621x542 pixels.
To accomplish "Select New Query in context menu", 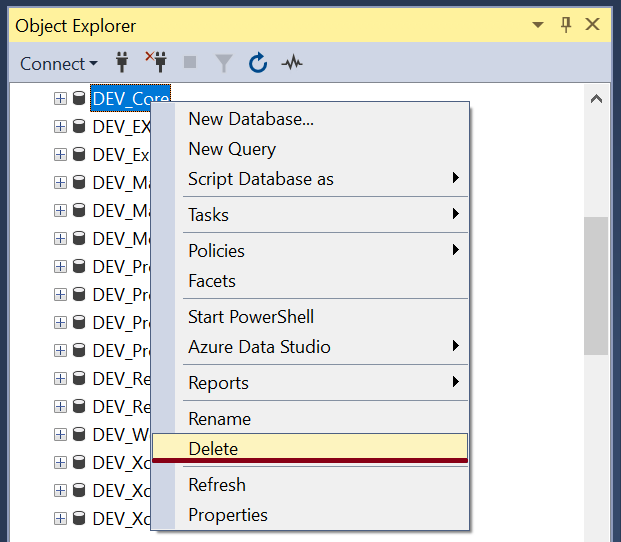I will pos(232,149).
